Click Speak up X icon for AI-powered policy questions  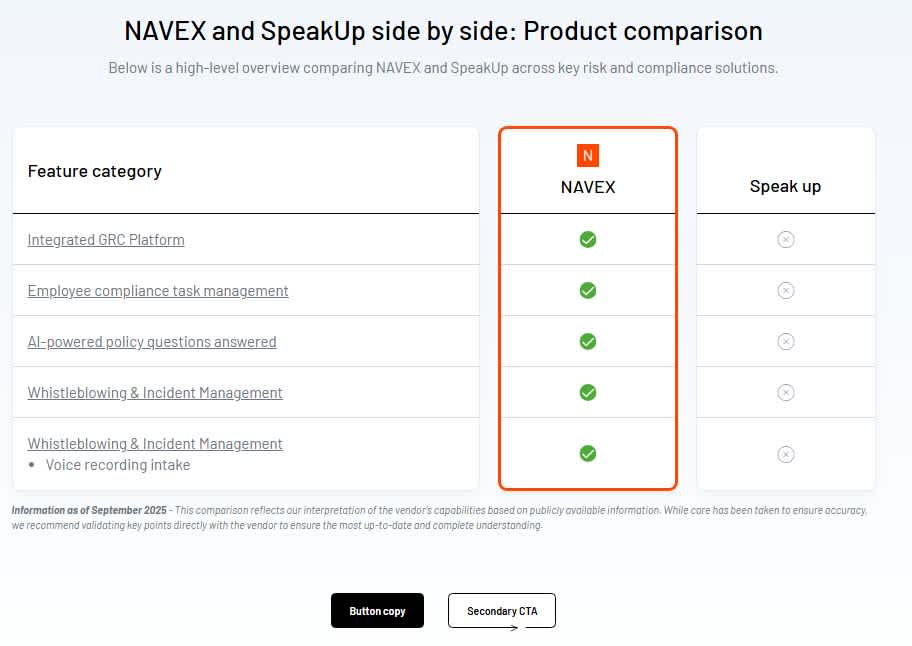tap(786, 342)
